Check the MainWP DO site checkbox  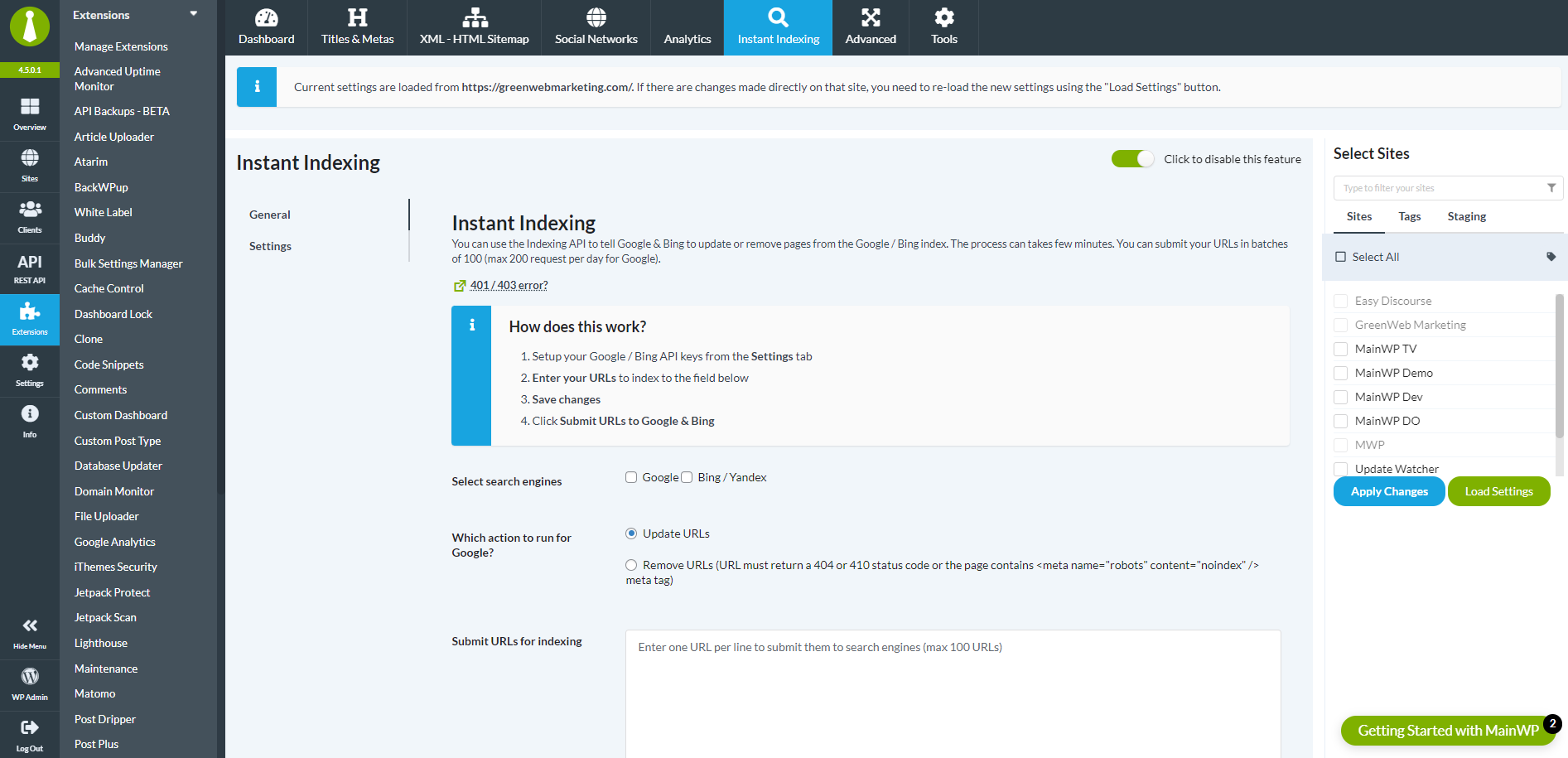pos(1340,421)
